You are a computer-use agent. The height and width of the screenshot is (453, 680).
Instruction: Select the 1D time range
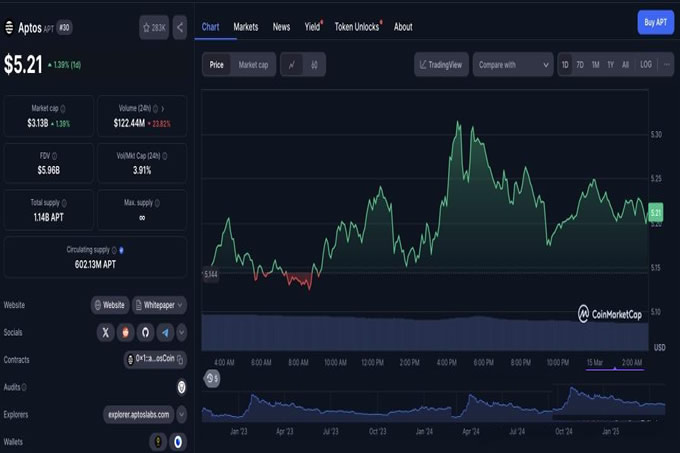click(x=565, y=65)
